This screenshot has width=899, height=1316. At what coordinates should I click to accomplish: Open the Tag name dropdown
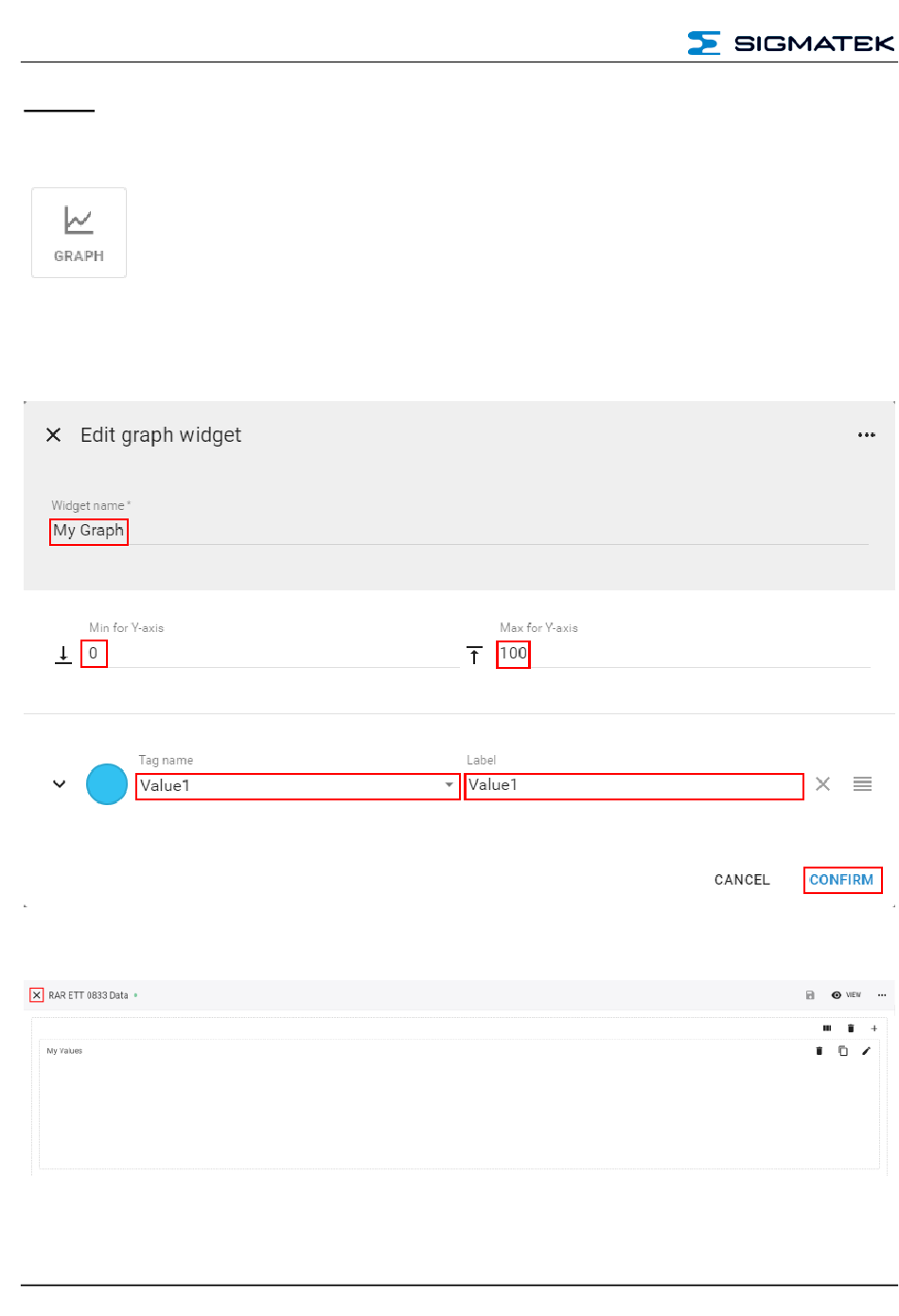[x=298, y=786]
